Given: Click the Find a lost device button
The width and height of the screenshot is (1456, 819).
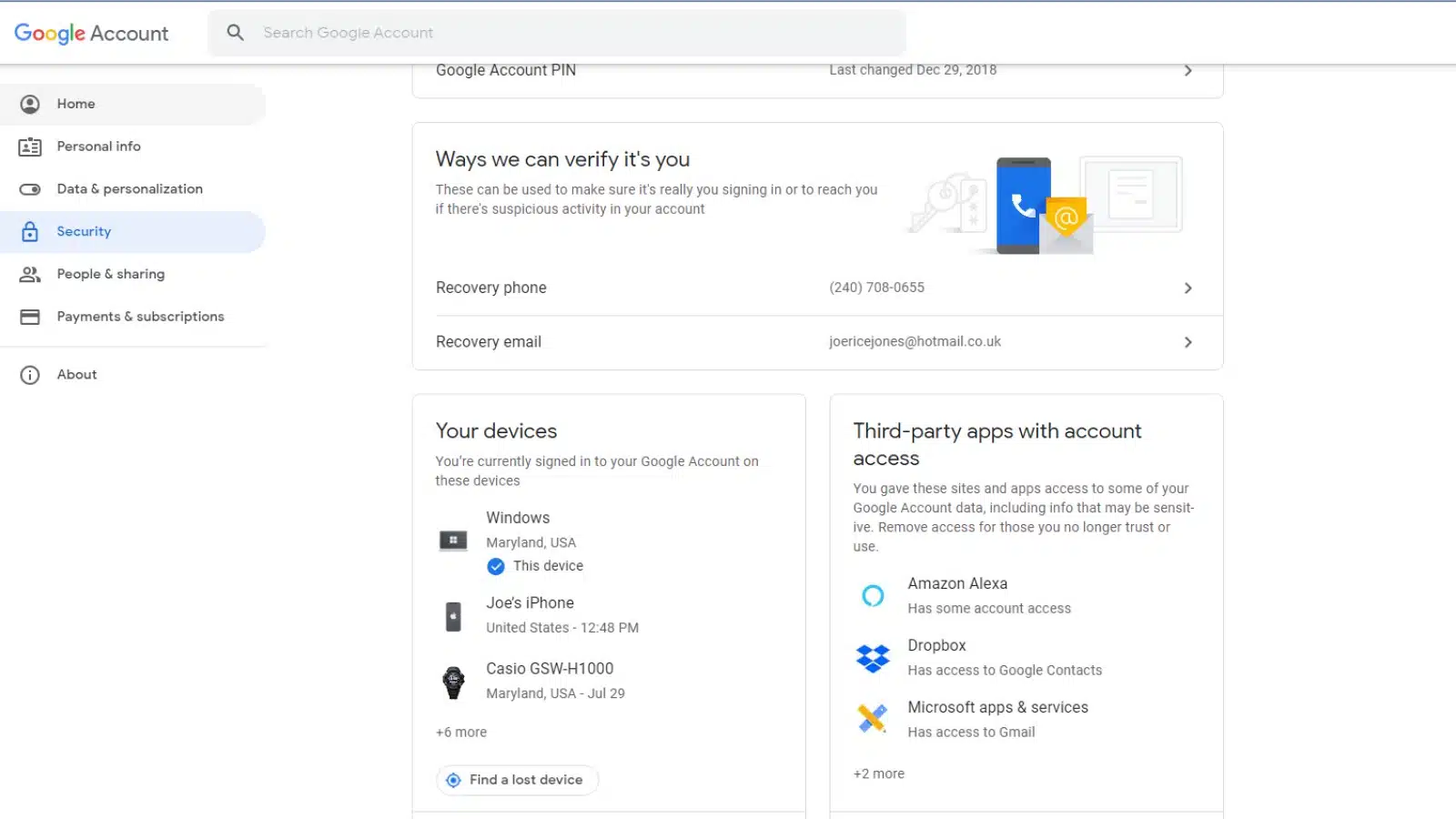Looking at the screenshot, I should pos(517,779).
